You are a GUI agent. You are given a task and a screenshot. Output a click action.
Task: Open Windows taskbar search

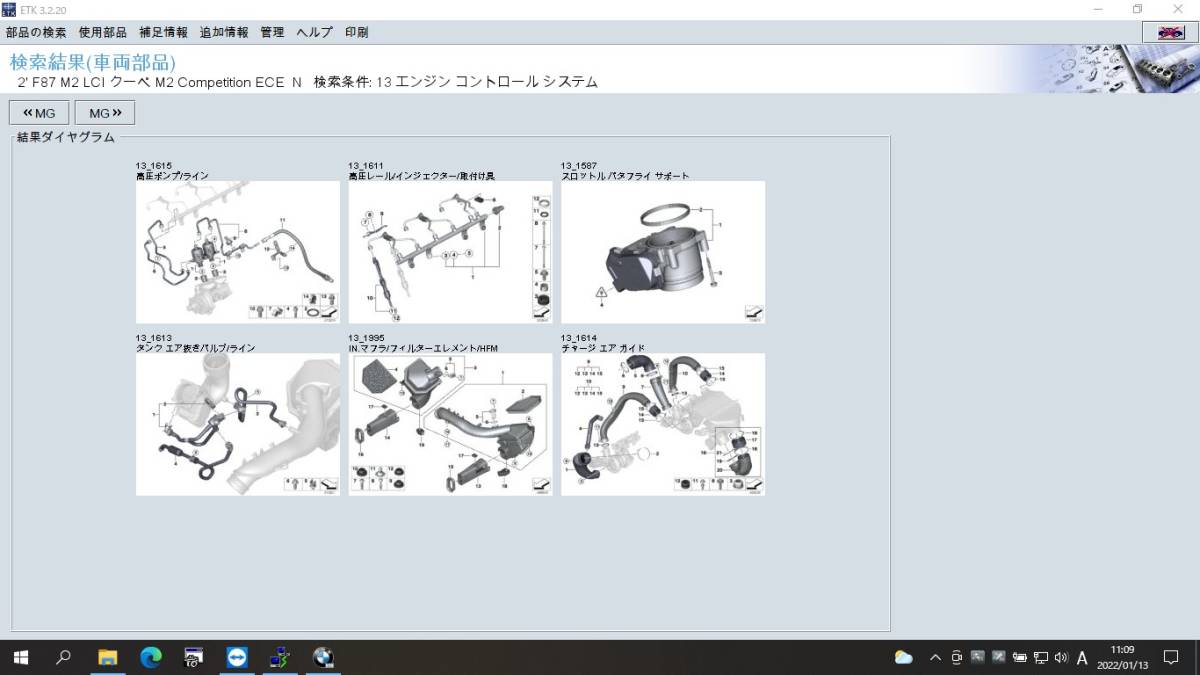pos(64,657)
